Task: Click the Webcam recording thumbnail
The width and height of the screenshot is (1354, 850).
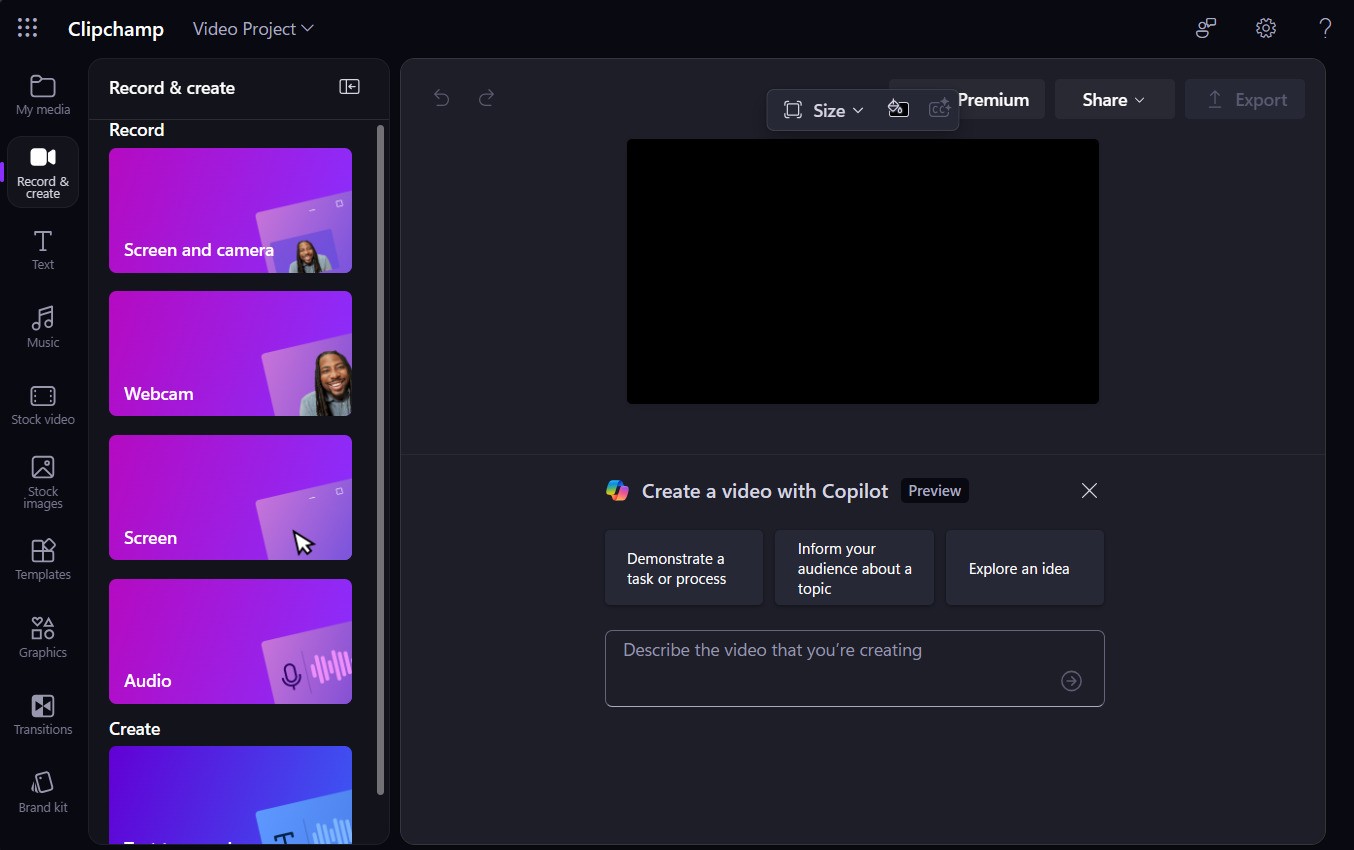Action: (x=230, y=354)
